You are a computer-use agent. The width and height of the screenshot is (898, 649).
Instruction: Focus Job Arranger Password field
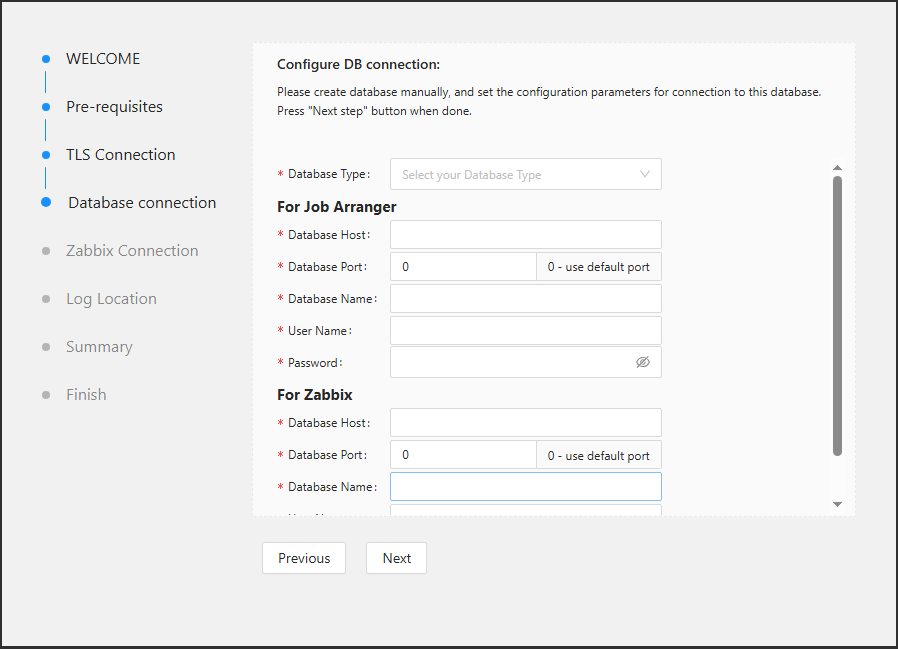526,362
